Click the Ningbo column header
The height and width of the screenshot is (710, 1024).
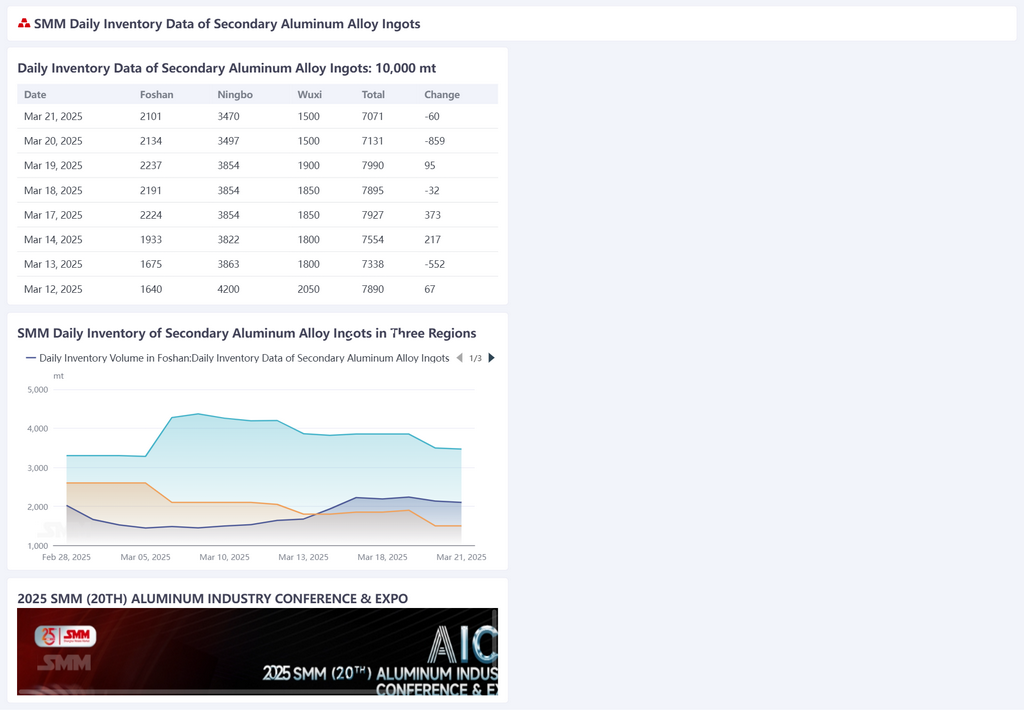[x=235, y=95]
